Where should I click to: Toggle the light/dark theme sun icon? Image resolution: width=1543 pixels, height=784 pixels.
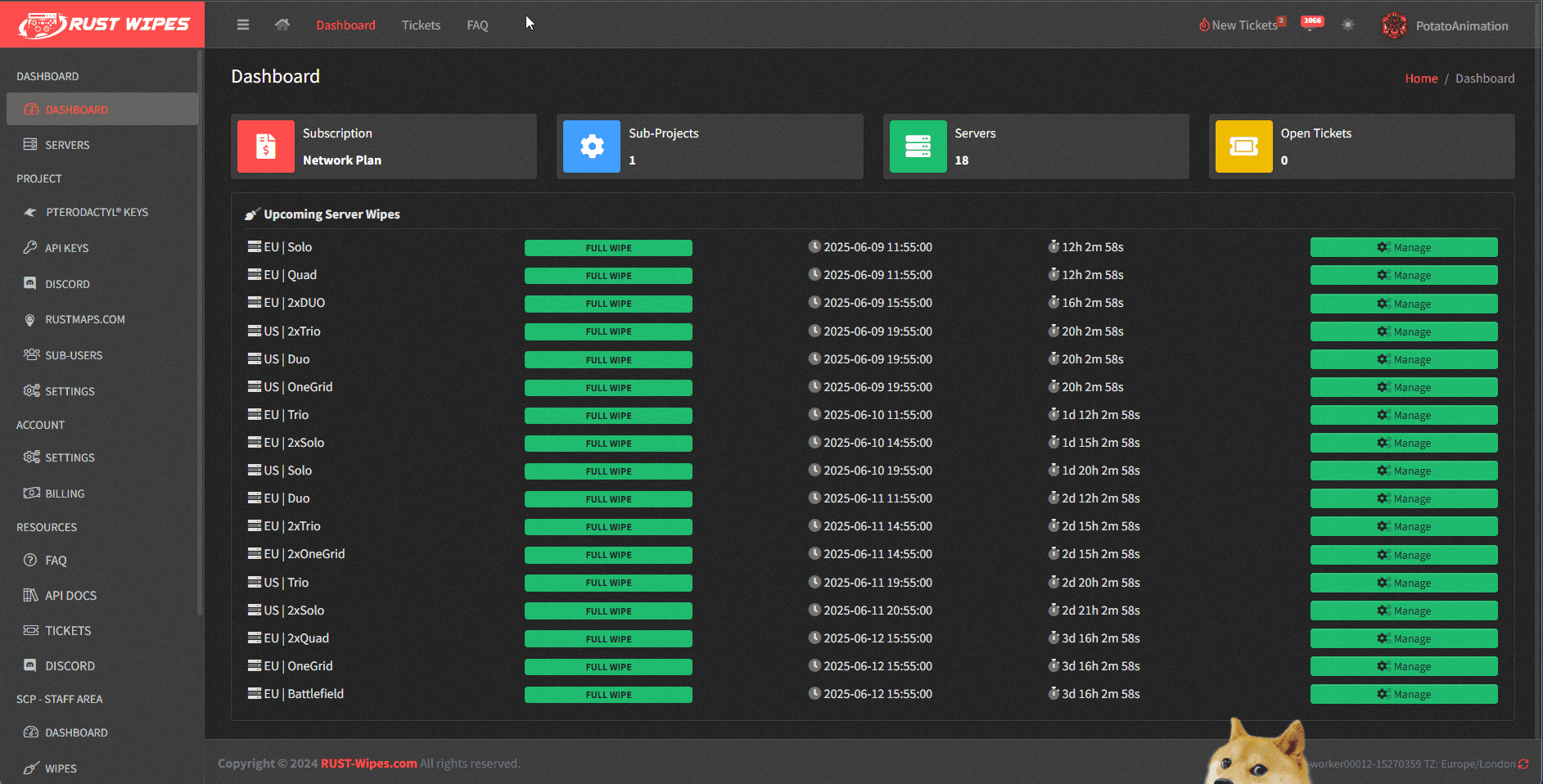[1348, 25]
